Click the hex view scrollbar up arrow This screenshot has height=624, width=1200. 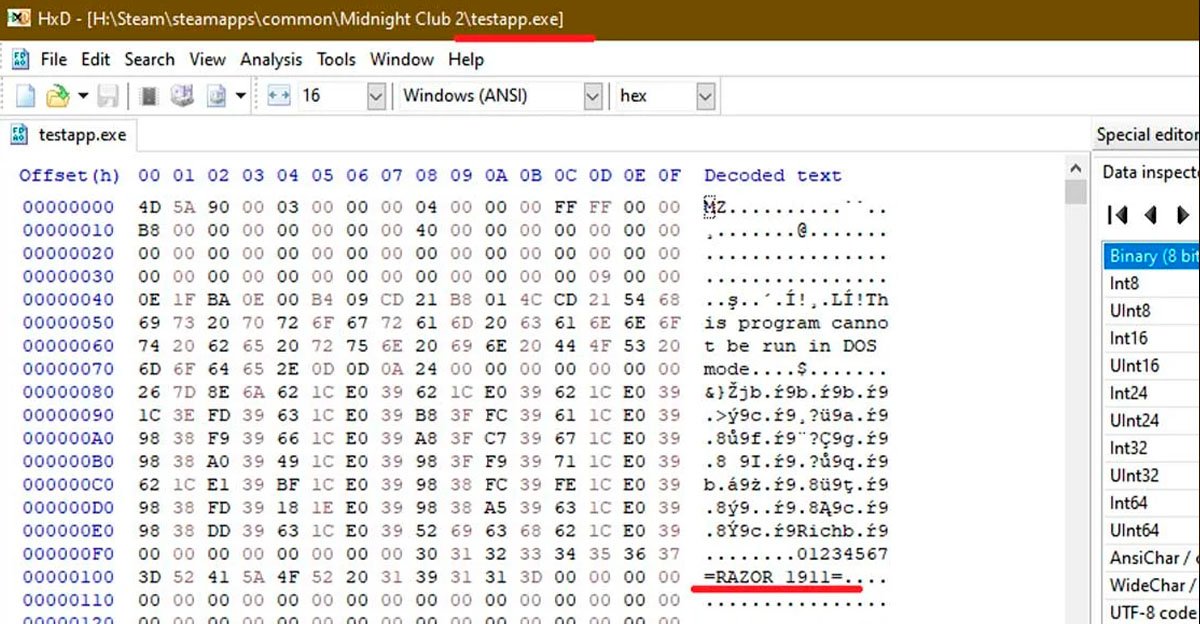1076,168
